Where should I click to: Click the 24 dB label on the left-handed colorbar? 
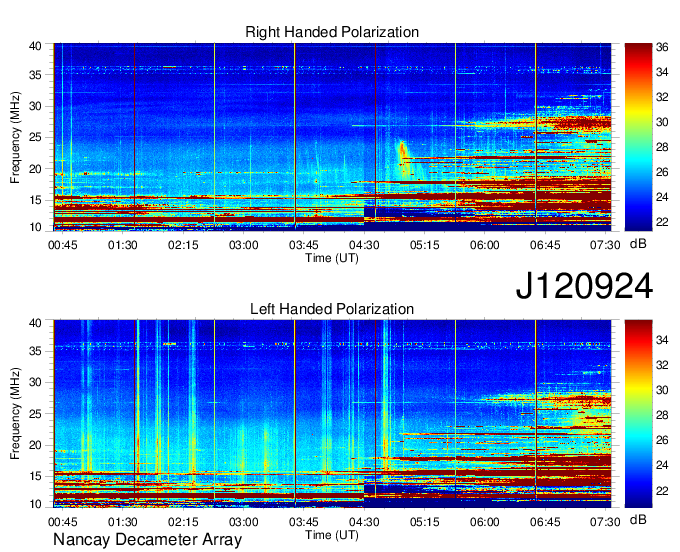coord(662,465)
